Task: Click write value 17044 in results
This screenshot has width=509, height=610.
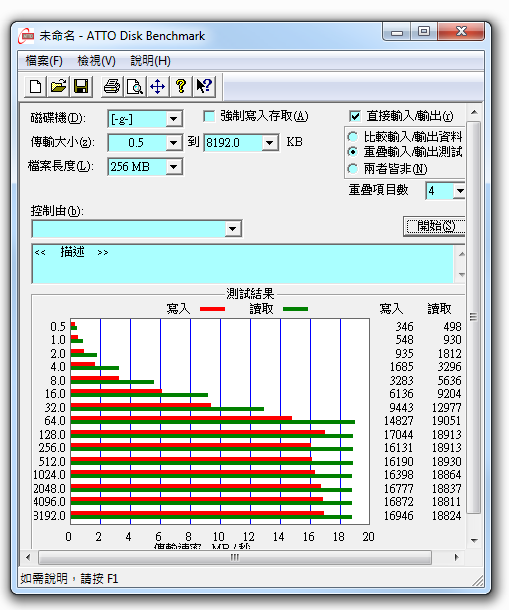Action: click(x=398, y=434)
